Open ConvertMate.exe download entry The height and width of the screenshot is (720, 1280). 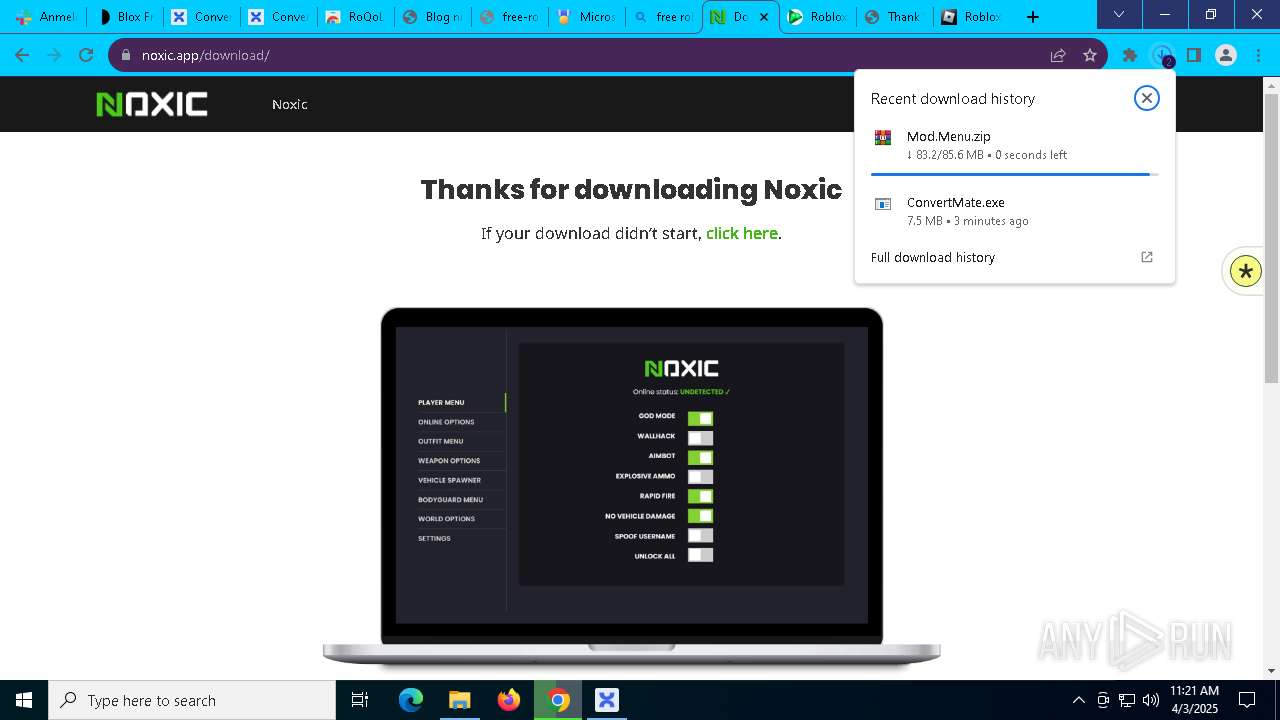pyautogui.click(x=1014, y=211)
